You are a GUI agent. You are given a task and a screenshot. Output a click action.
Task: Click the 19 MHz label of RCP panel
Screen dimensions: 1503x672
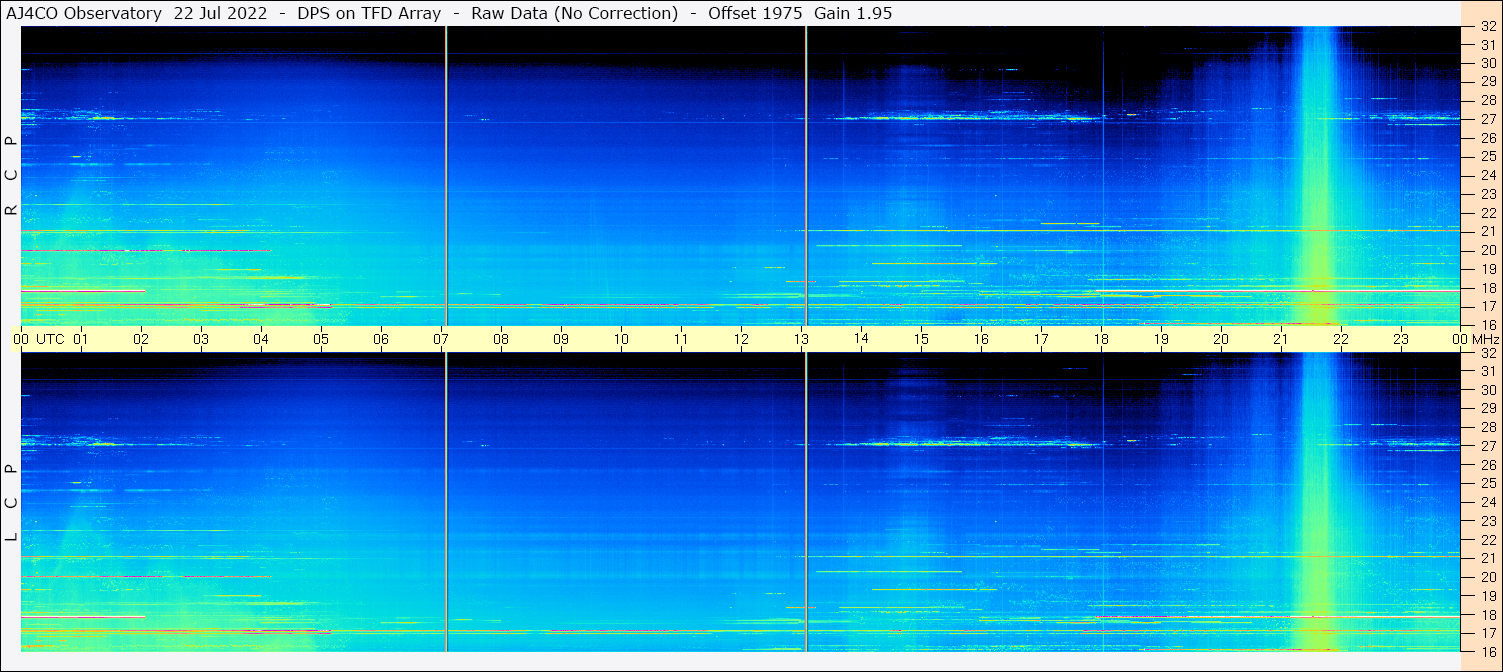tap(1487, 269)
